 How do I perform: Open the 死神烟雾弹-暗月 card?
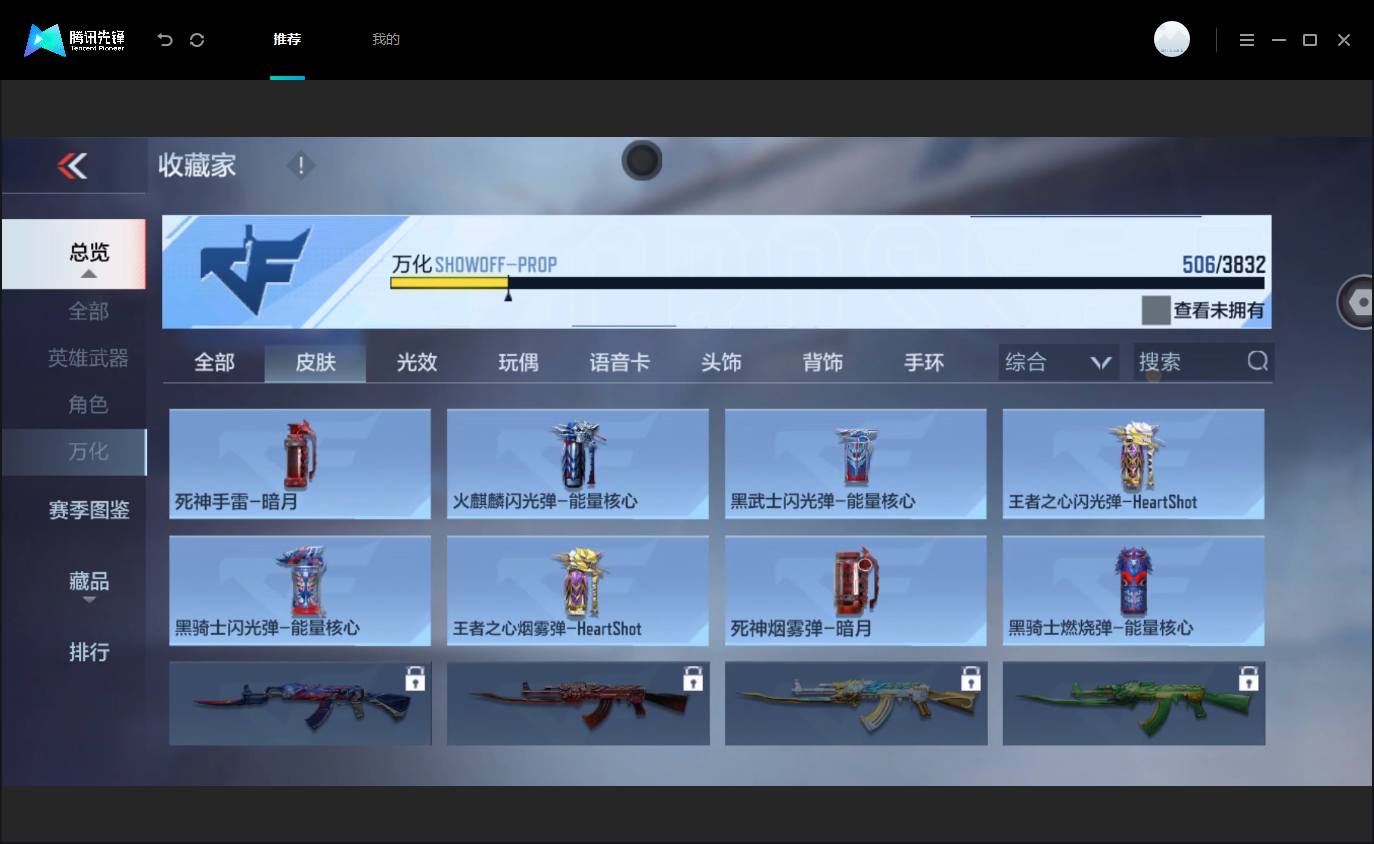856,591
